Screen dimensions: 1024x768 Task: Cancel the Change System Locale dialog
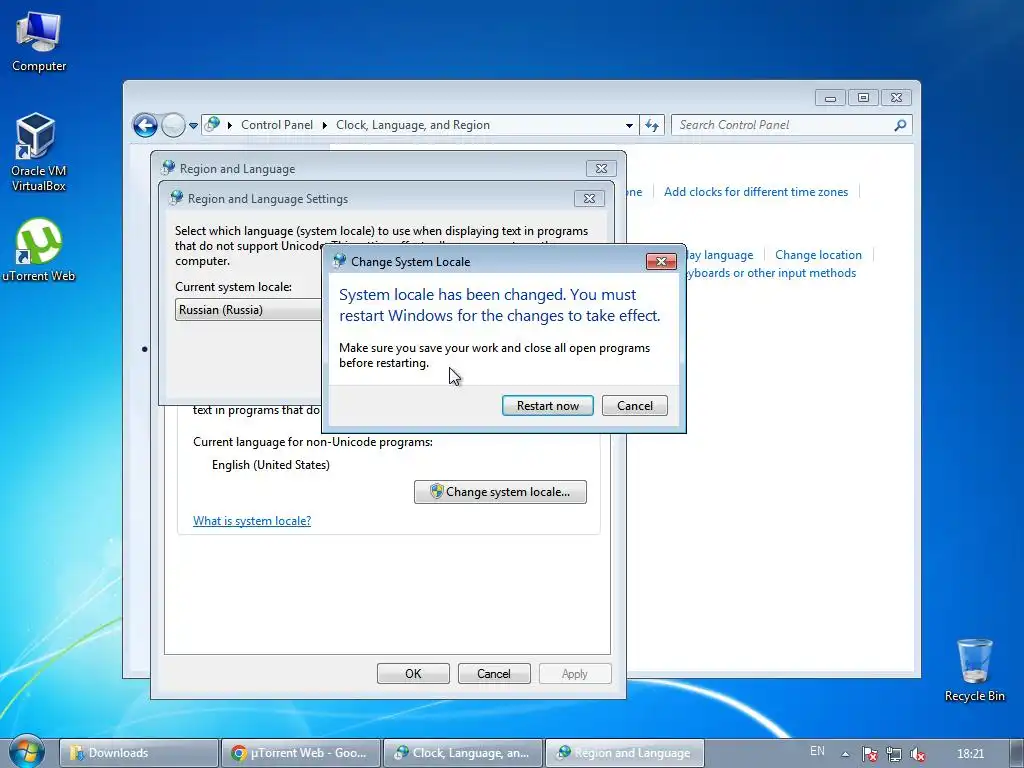(x=635, y=406)
